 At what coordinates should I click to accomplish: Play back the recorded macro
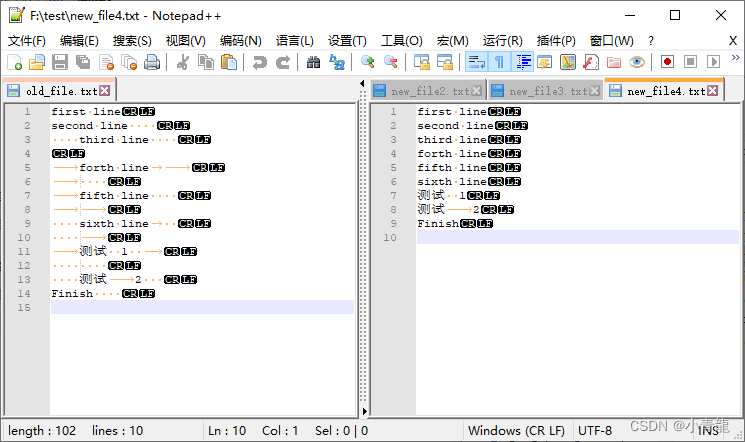pos(714,62)
